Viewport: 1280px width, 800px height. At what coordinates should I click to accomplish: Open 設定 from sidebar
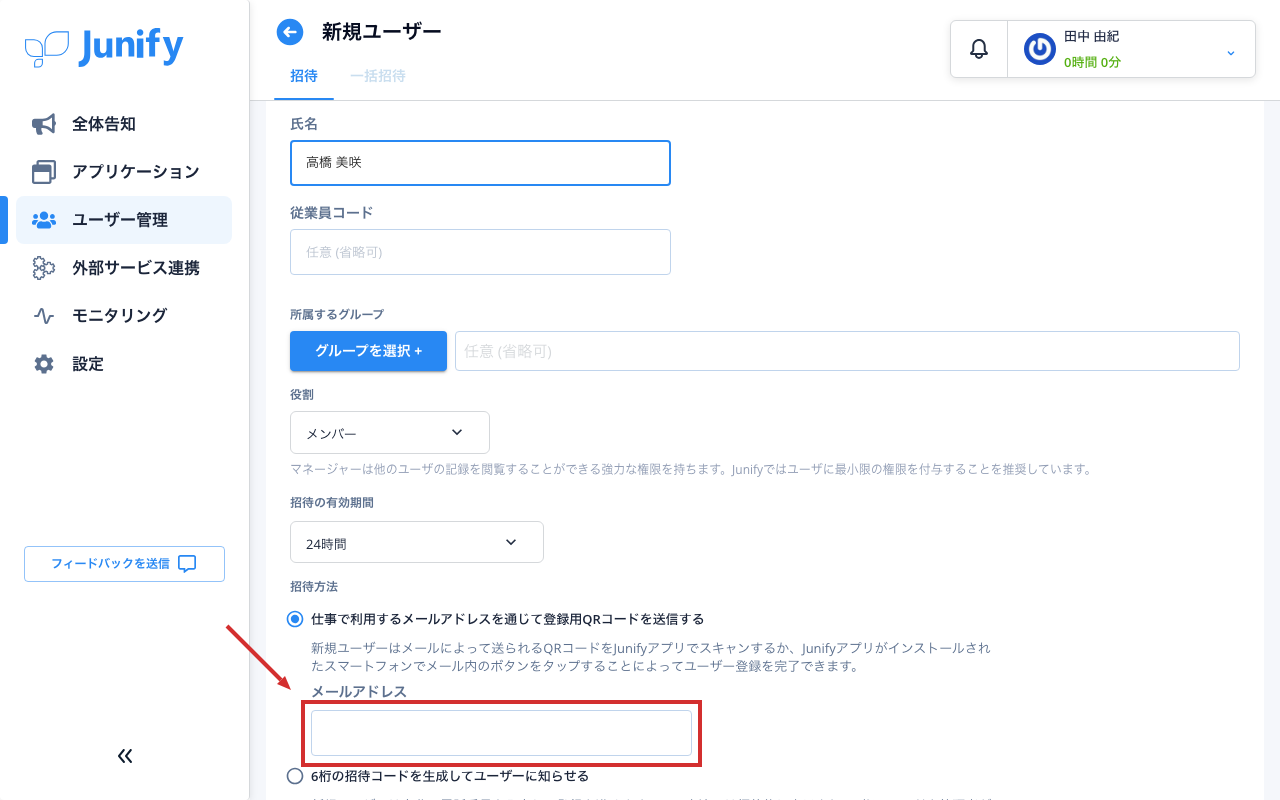coord(124,364)
